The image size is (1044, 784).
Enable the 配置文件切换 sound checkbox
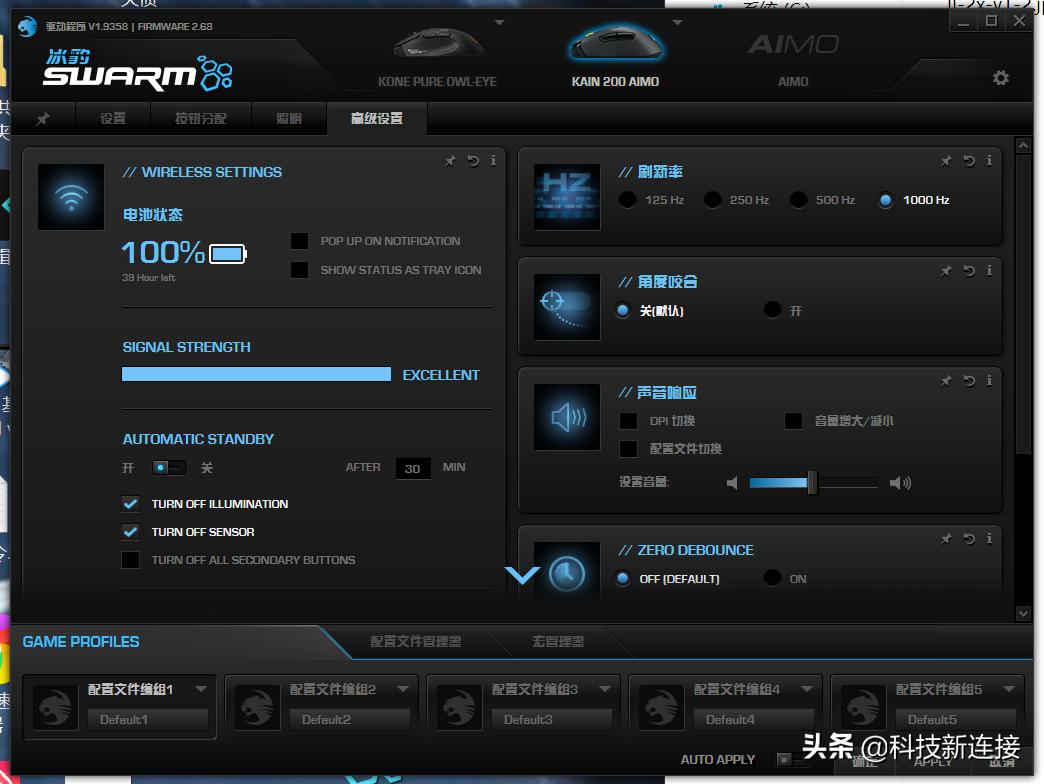629,449
